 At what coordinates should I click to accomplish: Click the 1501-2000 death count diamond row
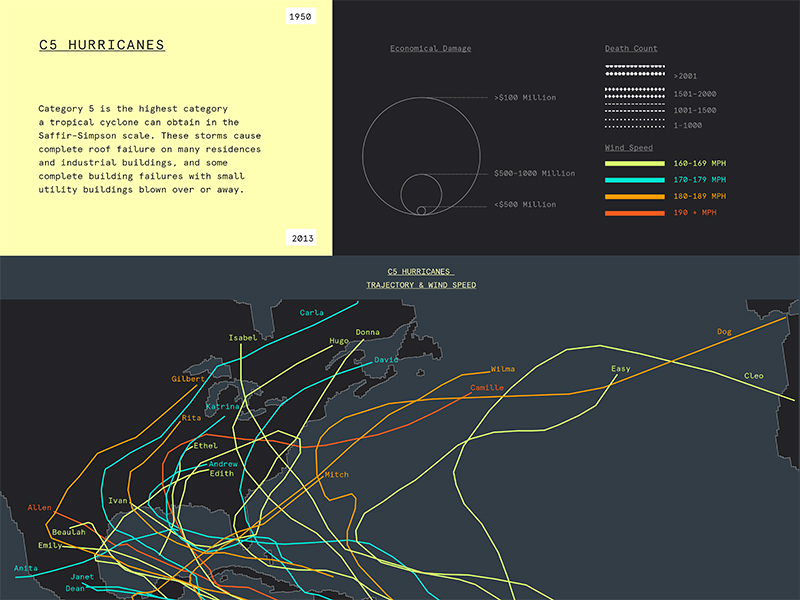634,93
